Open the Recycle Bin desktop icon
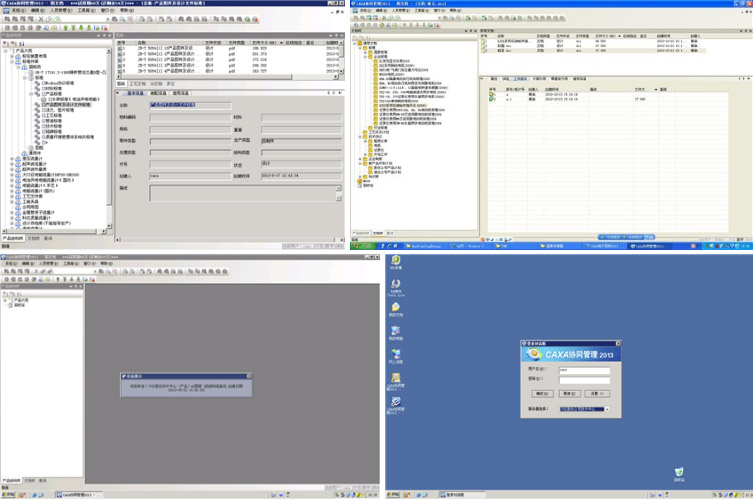Image resolution: width=753 pixels, height=500 pixels. click(x=679, y=471)
